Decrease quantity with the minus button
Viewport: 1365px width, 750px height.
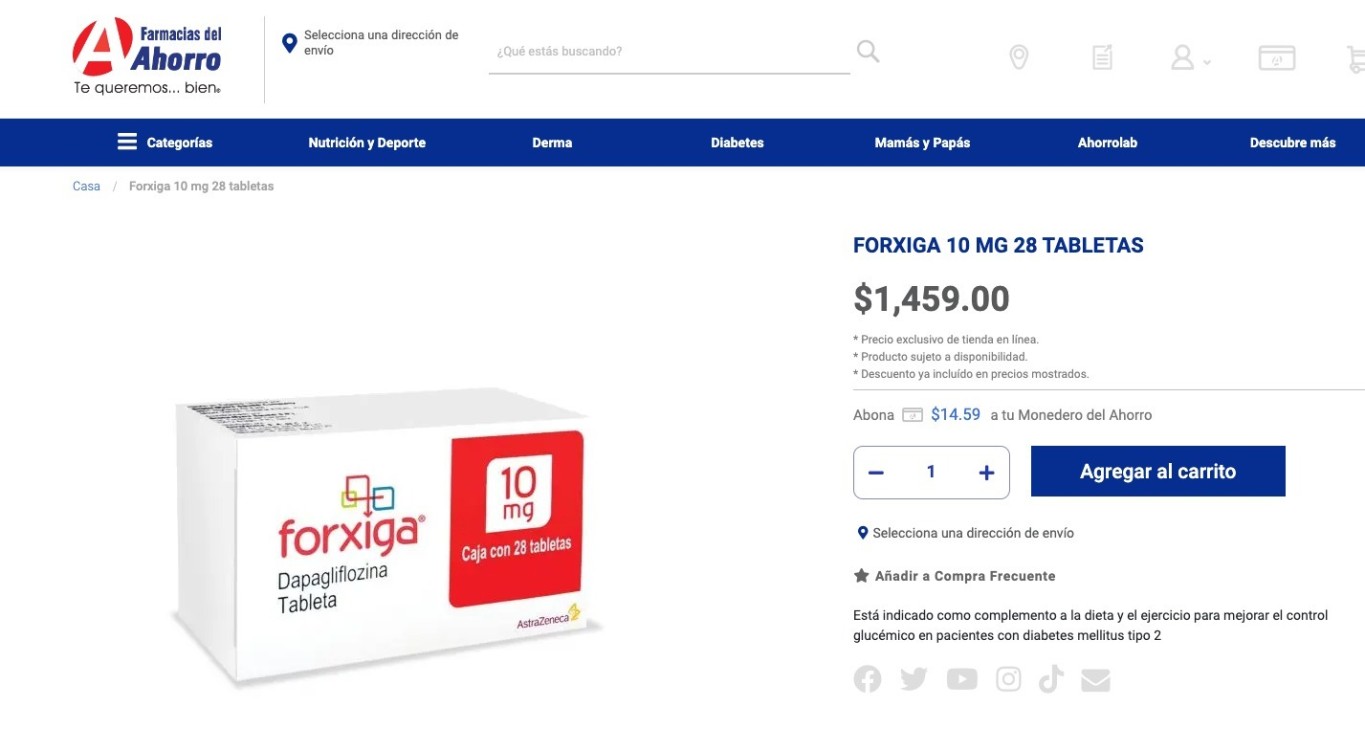tap(876, 473)
